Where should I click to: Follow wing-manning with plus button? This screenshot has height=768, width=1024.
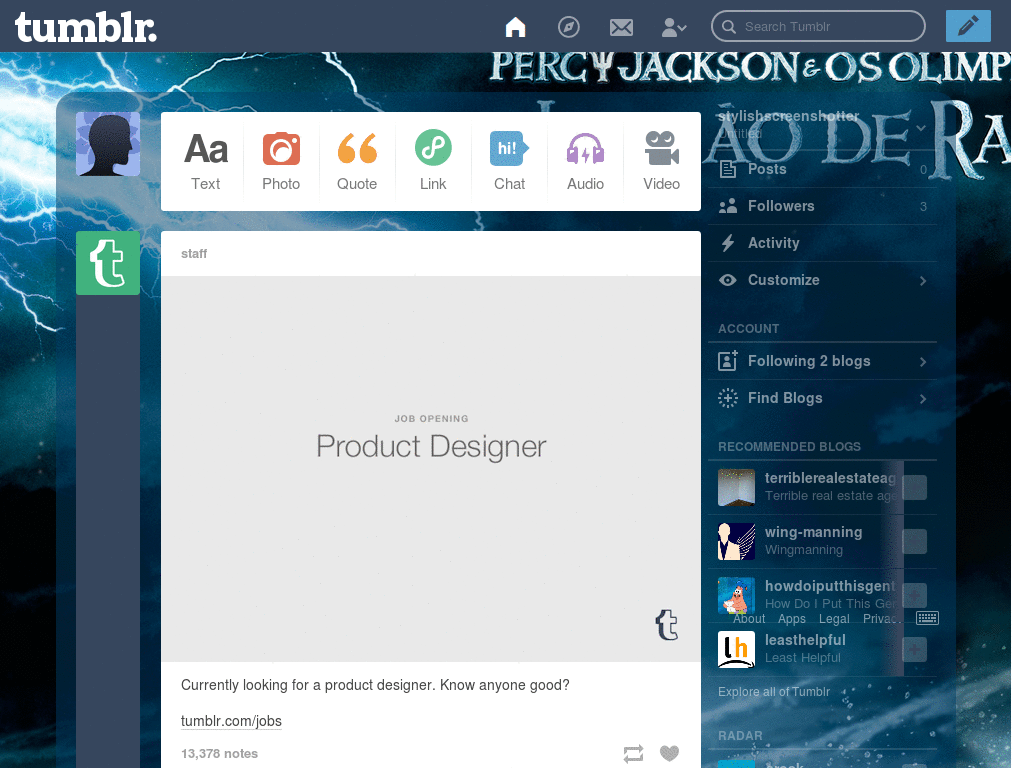914,541
